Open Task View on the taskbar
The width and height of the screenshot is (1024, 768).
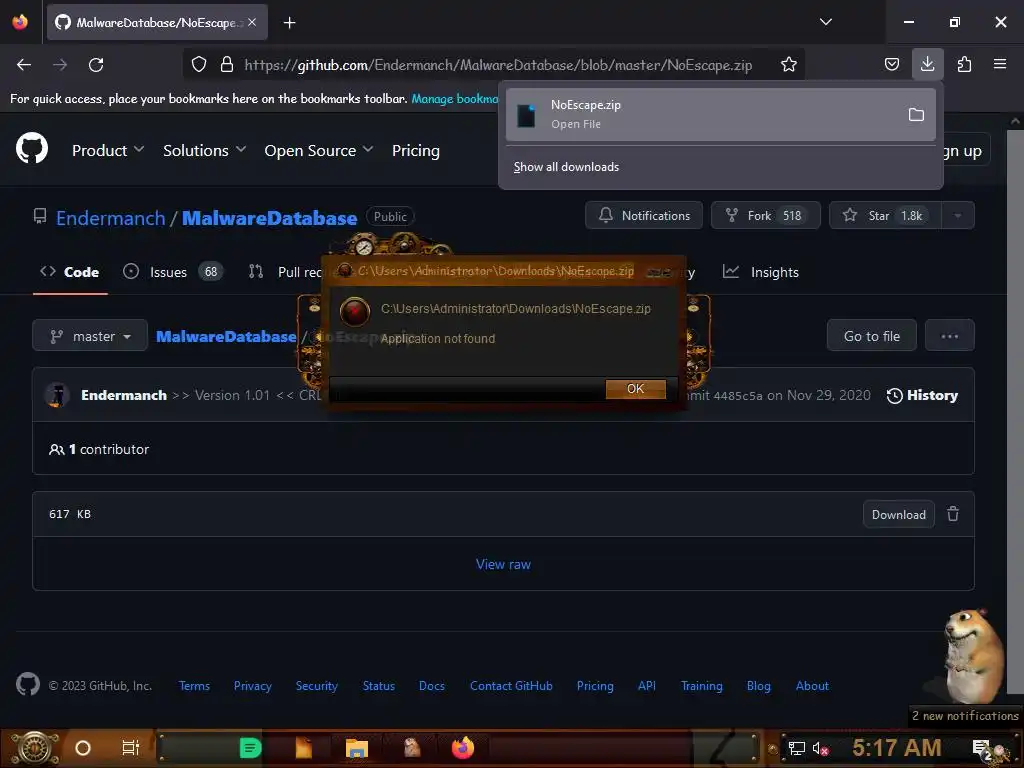tap(131, 748)
